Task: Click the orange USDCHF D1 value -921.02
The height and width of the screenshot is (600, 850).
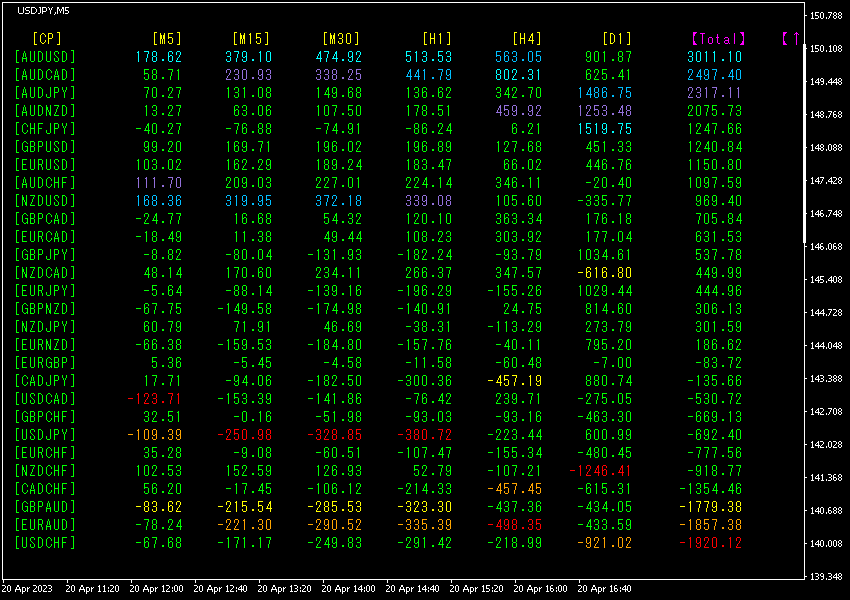Action: 604,543
